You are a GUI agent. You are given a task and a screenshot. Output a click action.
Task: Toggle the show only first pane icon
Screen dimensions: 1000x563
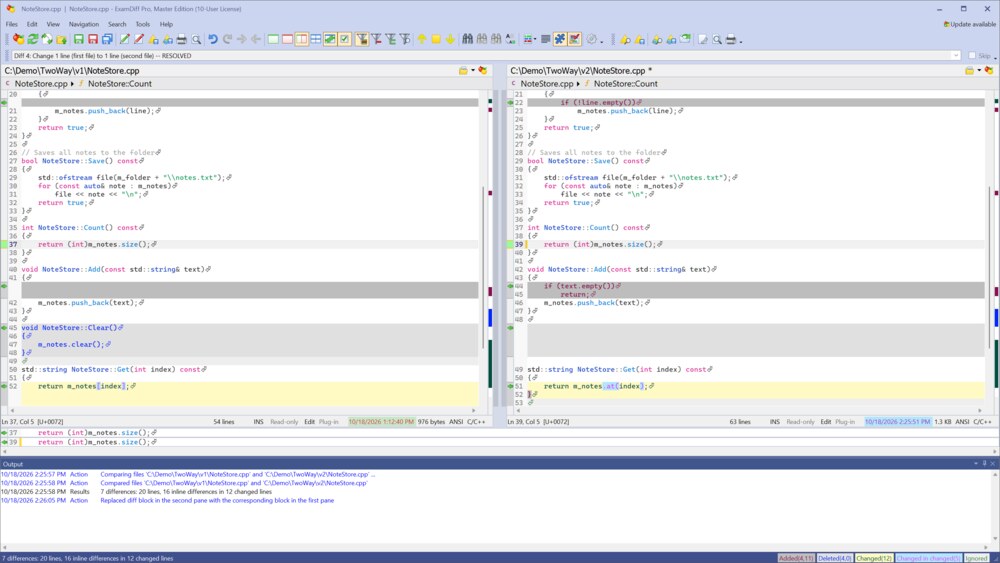point(273,40)
